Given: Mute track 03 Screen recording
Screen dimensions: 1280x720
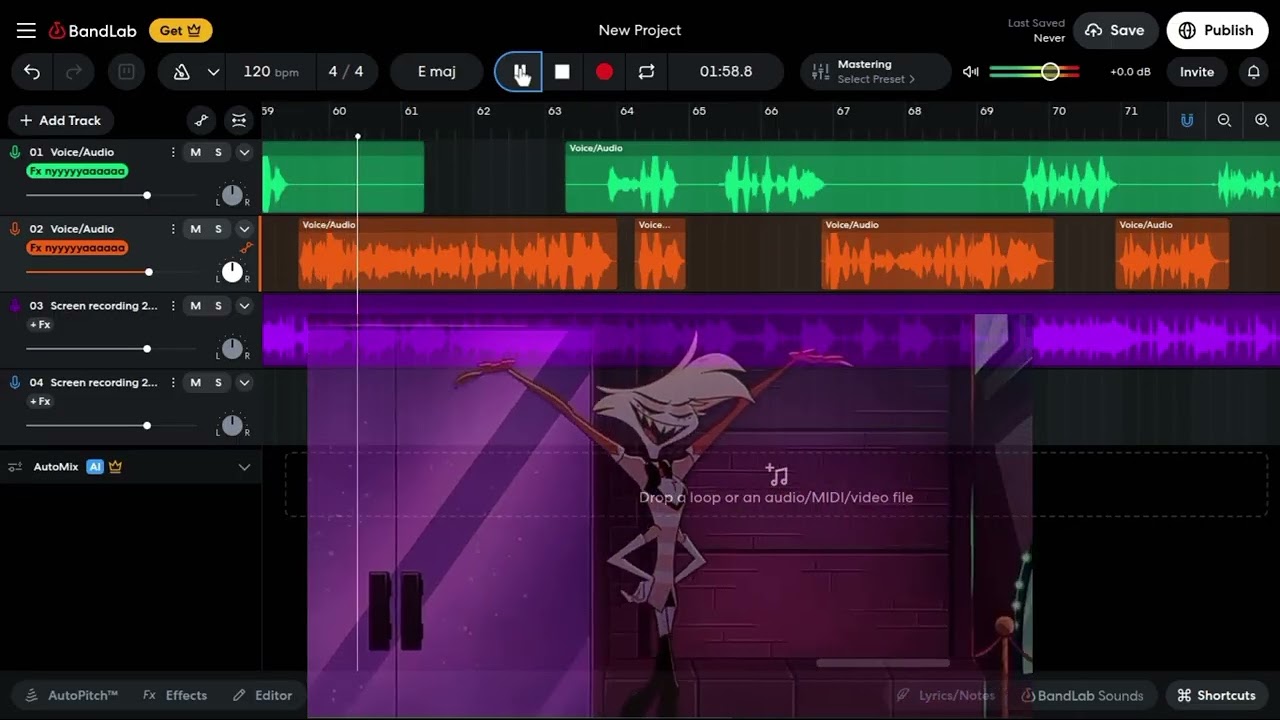Looking at the screenshot, I should tap(195, 306).
